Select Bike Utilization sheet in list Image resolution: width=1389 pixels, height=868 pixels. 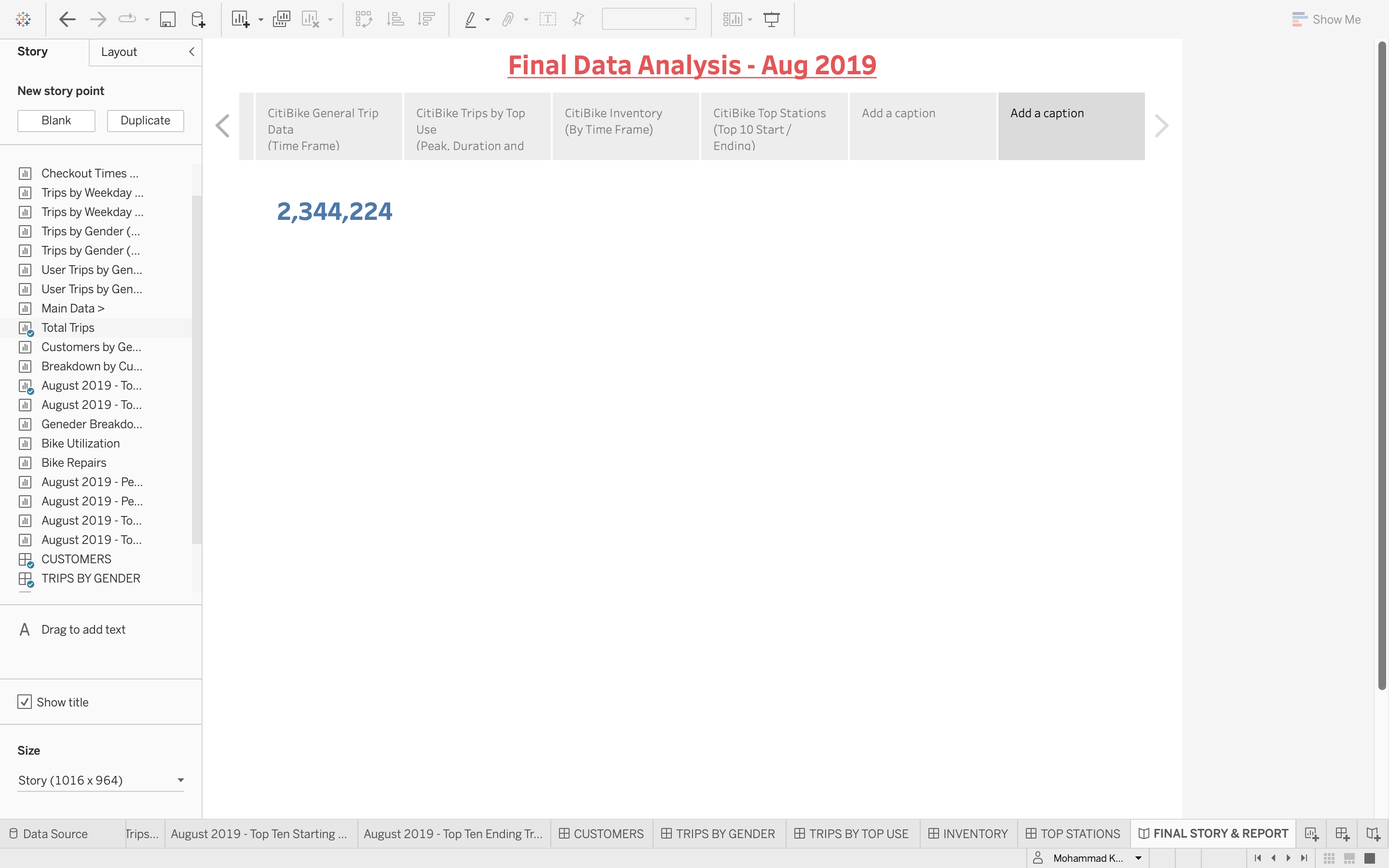81,443
